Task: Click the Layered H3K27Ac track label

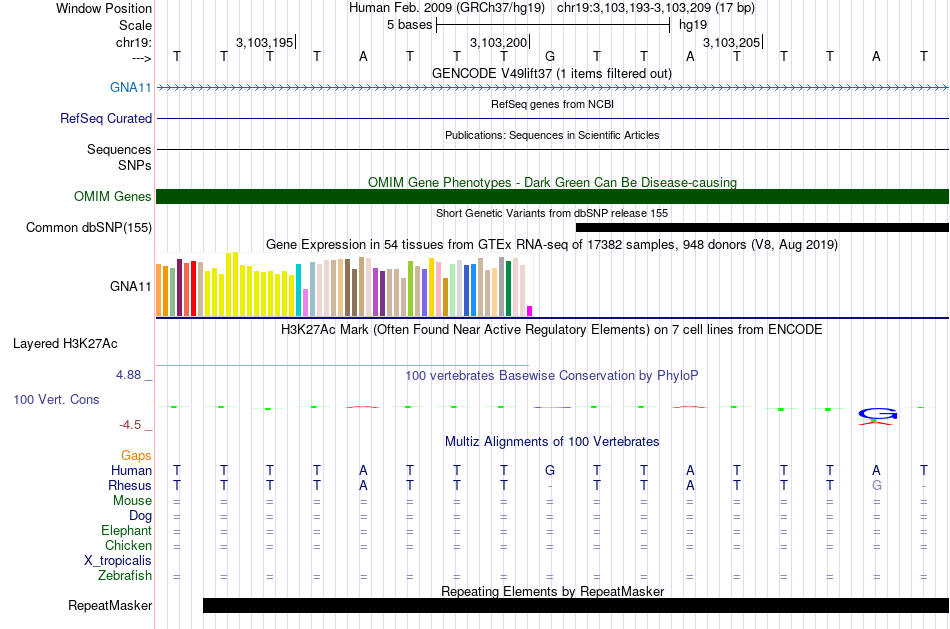Action: (x=65, y=344)
